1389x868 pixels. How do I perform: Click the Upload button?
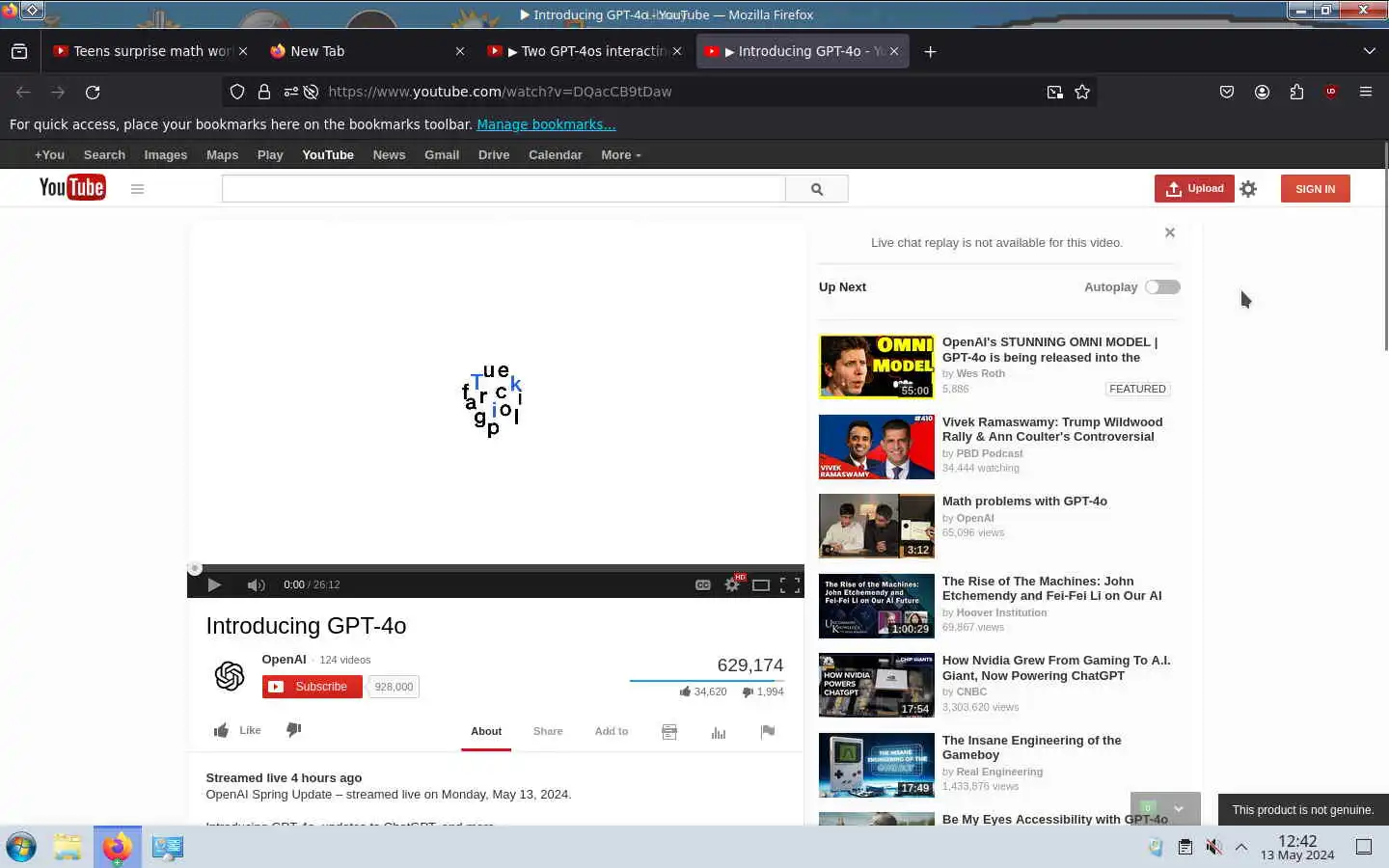click(1194, 189)
